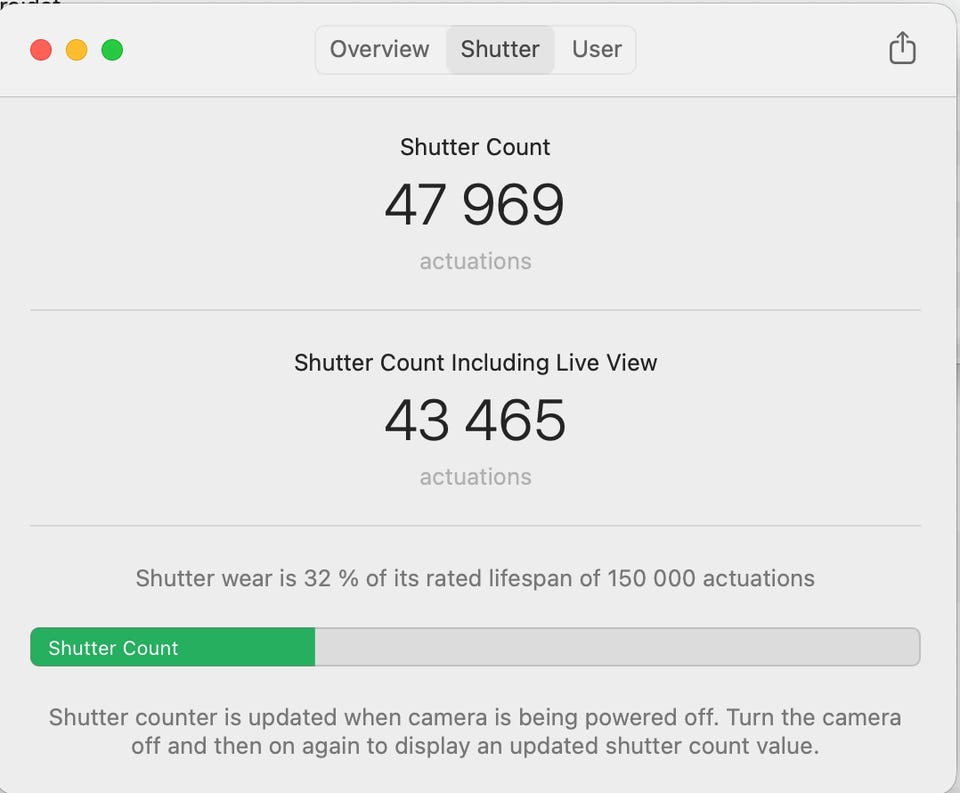Click the unfilled gray part of the wear bar
960x793 pixels.
(x=616, y=647)
